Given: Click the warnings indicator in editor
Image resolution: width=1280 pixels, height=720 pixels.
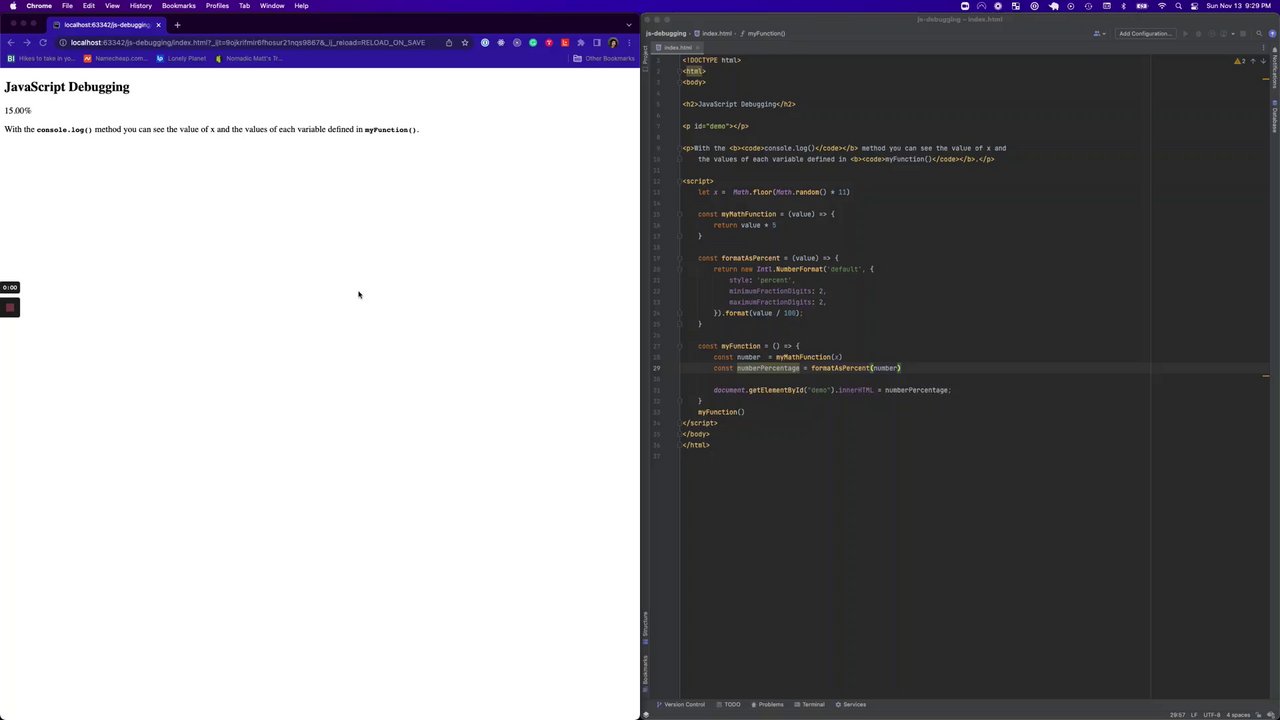Looking at the screenshot, I should [x=1240, y=61].
